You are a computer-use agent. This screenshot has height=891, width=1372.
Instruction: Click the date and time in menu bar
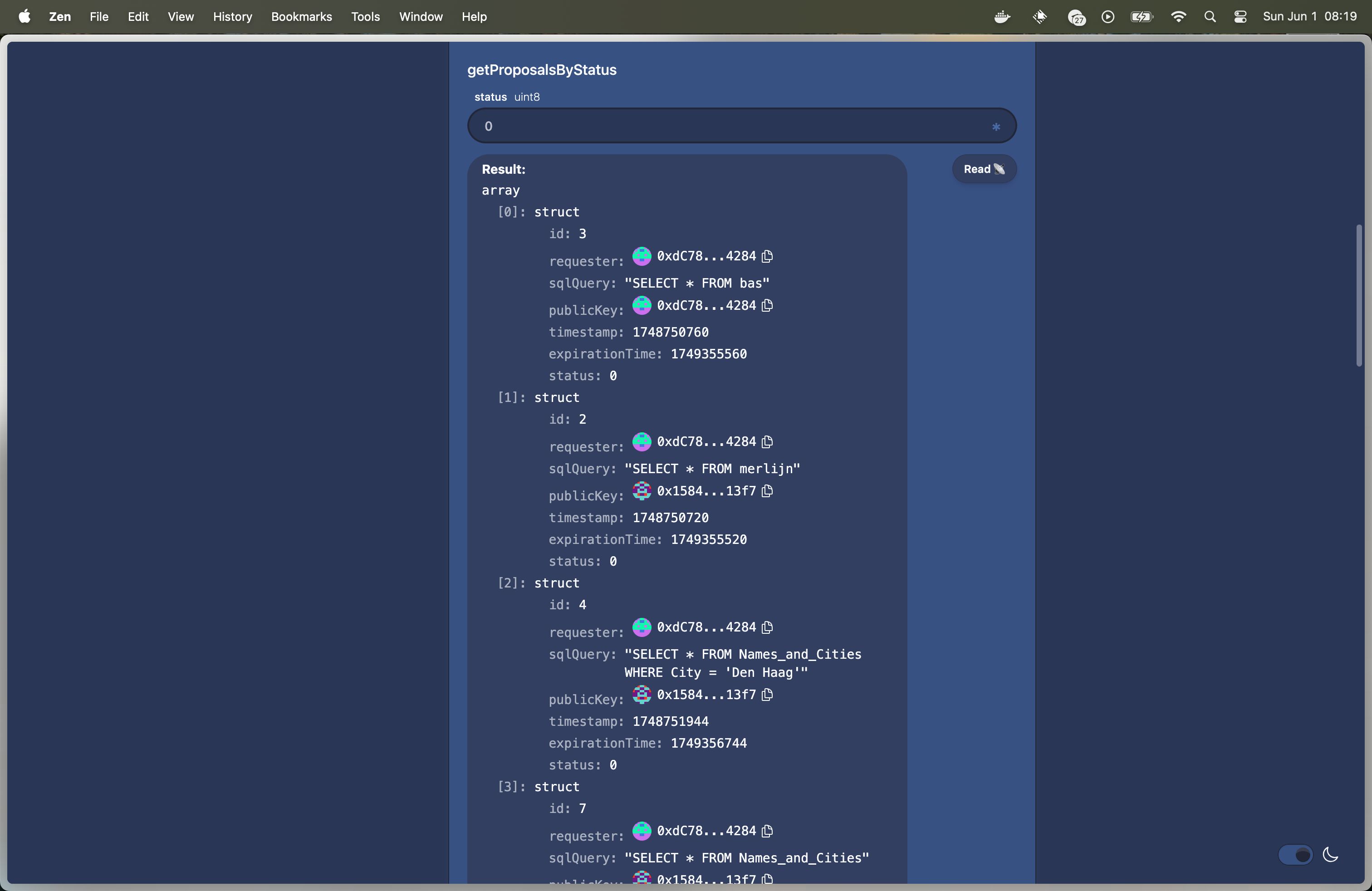point(1310,17)
